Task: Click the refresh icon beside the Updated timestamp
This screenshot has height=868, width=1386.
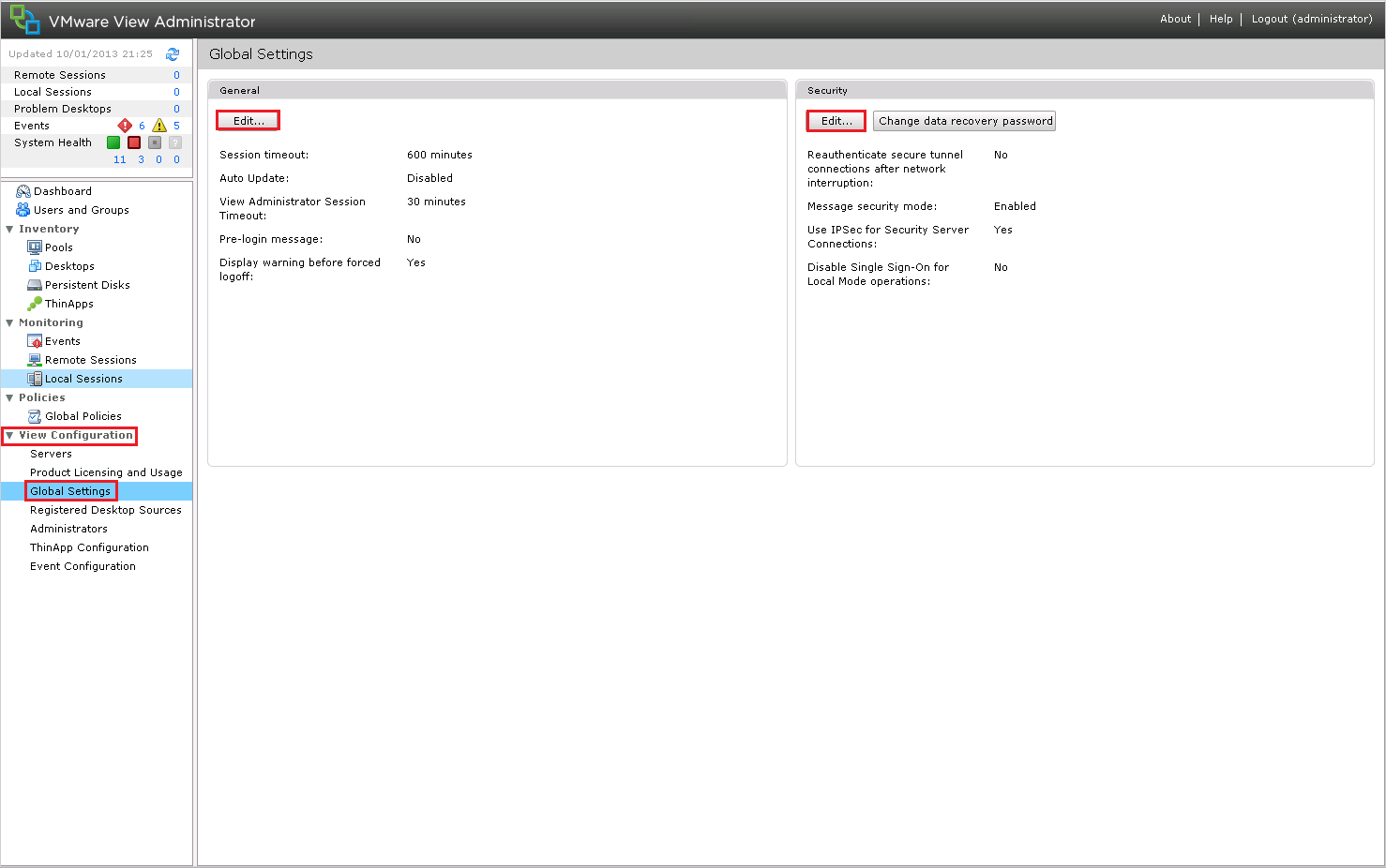Action: (x=173, y=54)
